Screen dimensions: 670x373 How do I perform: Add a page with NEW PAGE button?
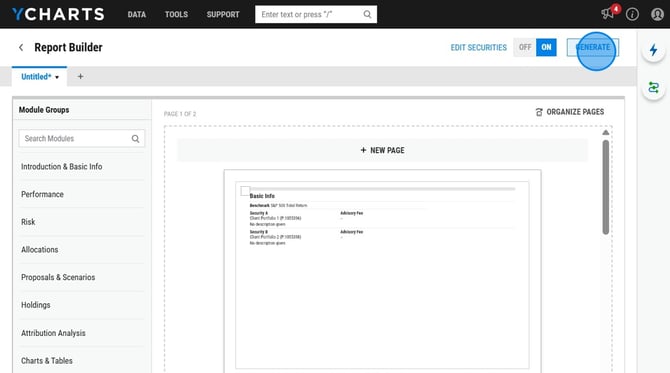[x=382, y=150]
